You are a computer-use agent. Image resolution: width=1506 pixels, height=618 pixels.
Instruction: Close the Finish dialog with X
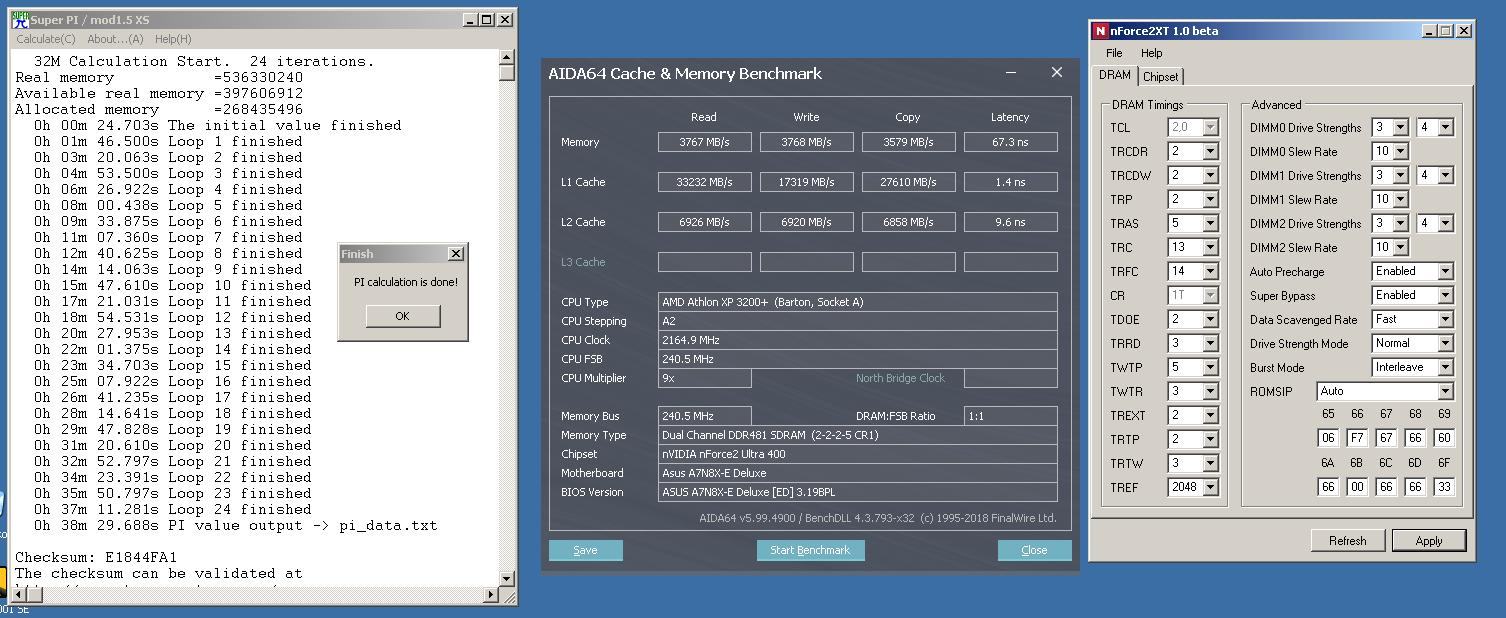(456, 254)
